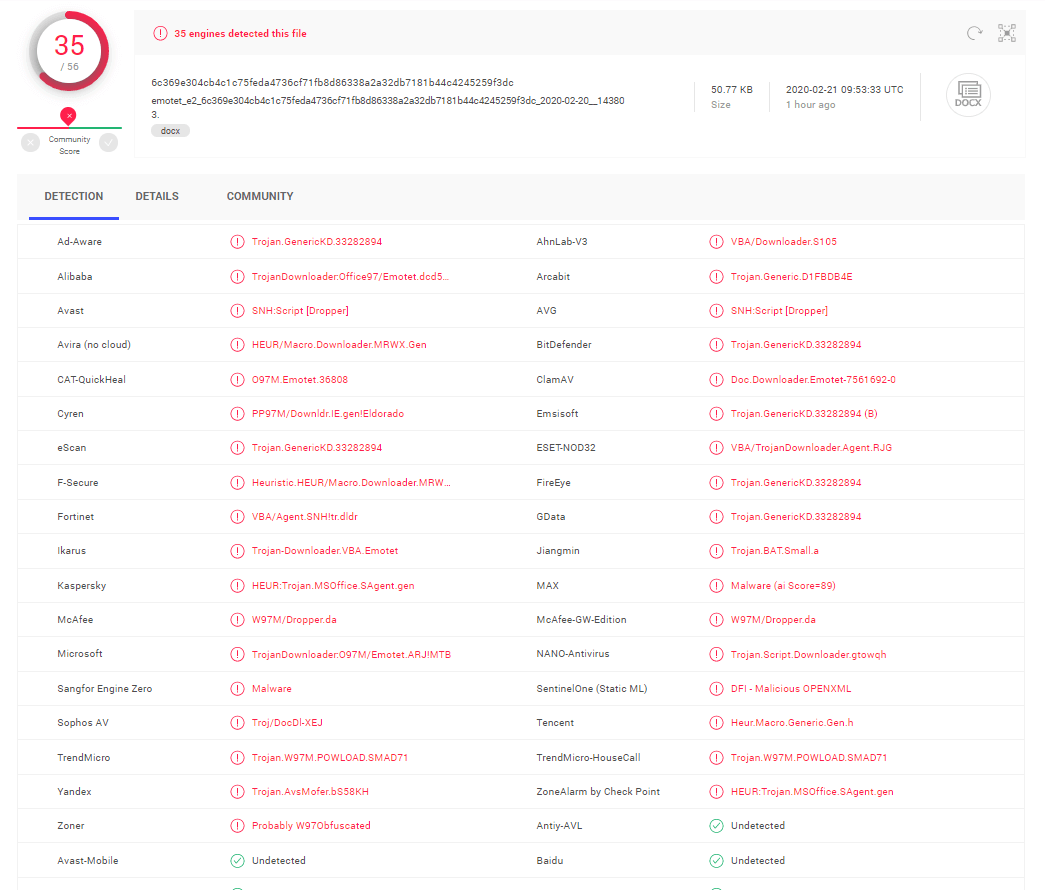Click the alert icon in Ad-Aware row
The width and height of the screenshot is (1045, 890).
click(x=237, y=242)
